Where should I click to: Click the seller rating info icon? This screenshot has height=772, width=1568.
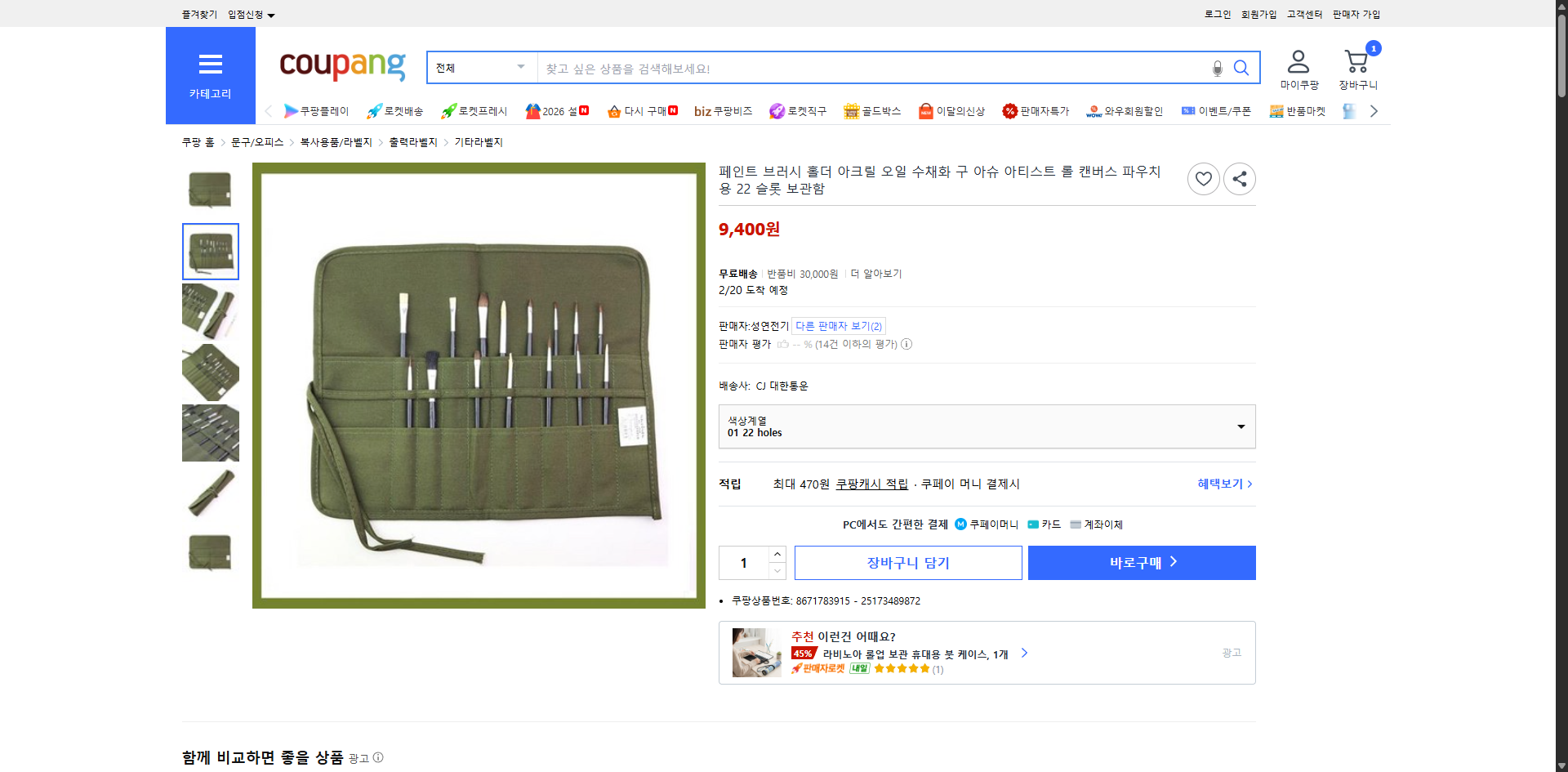point(906,344)
